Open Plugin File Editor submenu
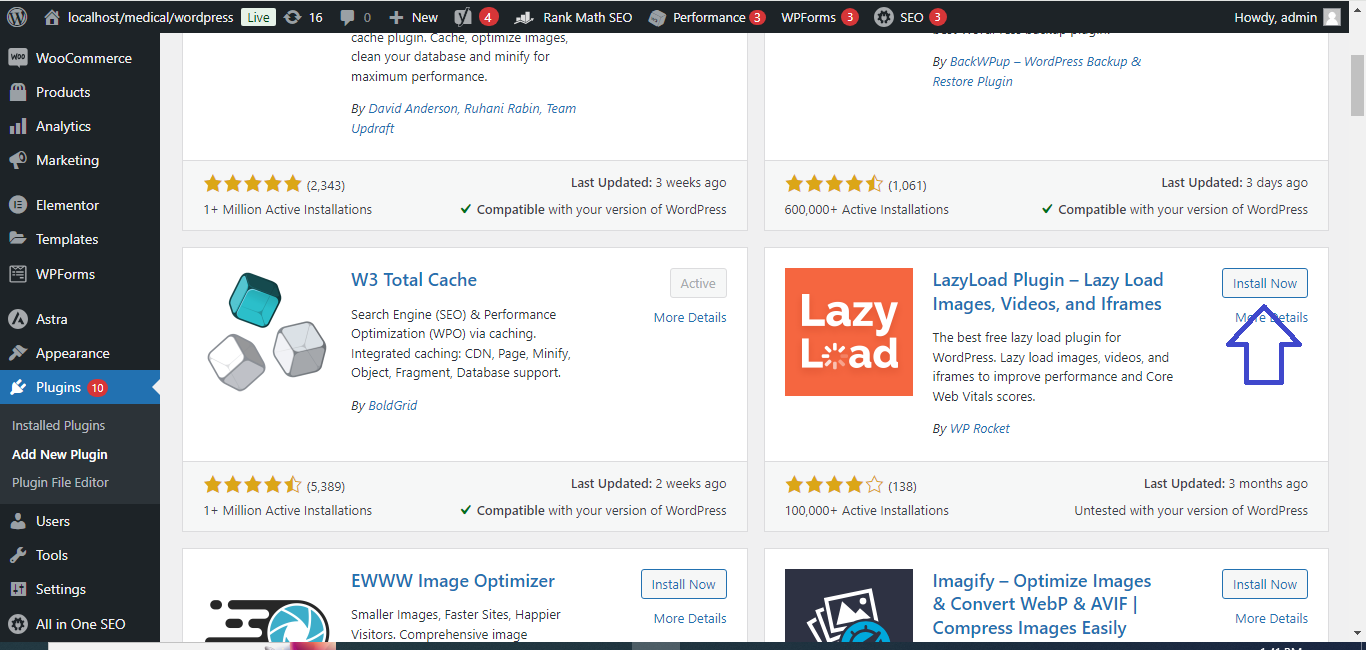The image size is (1366, 650). pos(60,482)
